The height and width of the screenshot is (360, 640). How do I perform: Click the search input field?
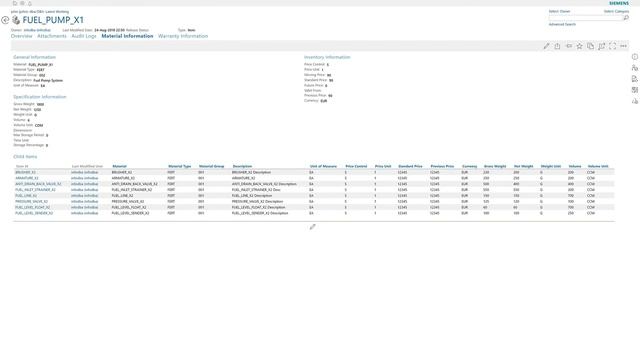click(x=585, y=18)
